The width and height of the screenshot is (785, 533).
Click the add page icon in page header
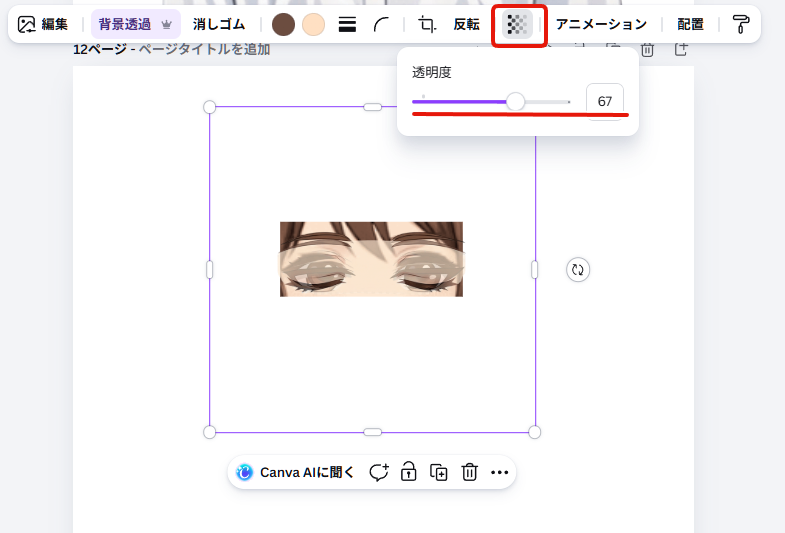point(680,49)
